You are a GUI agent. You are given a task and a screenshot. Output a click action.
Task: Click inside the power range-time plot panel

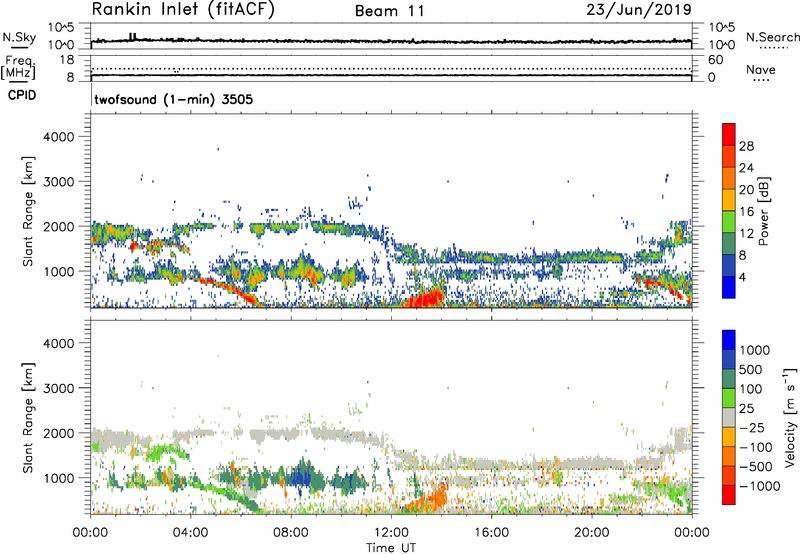click(391, 211)
